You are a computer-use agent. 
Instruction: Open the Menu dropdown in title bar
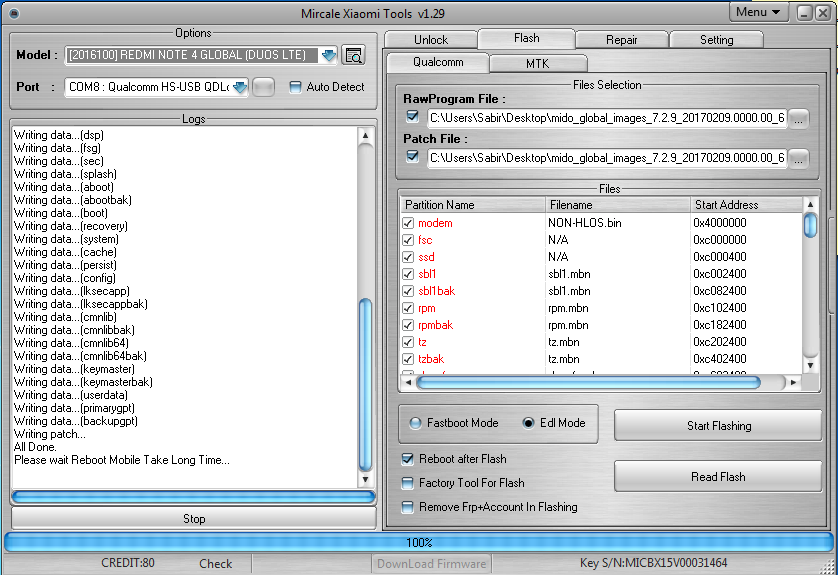758,12
